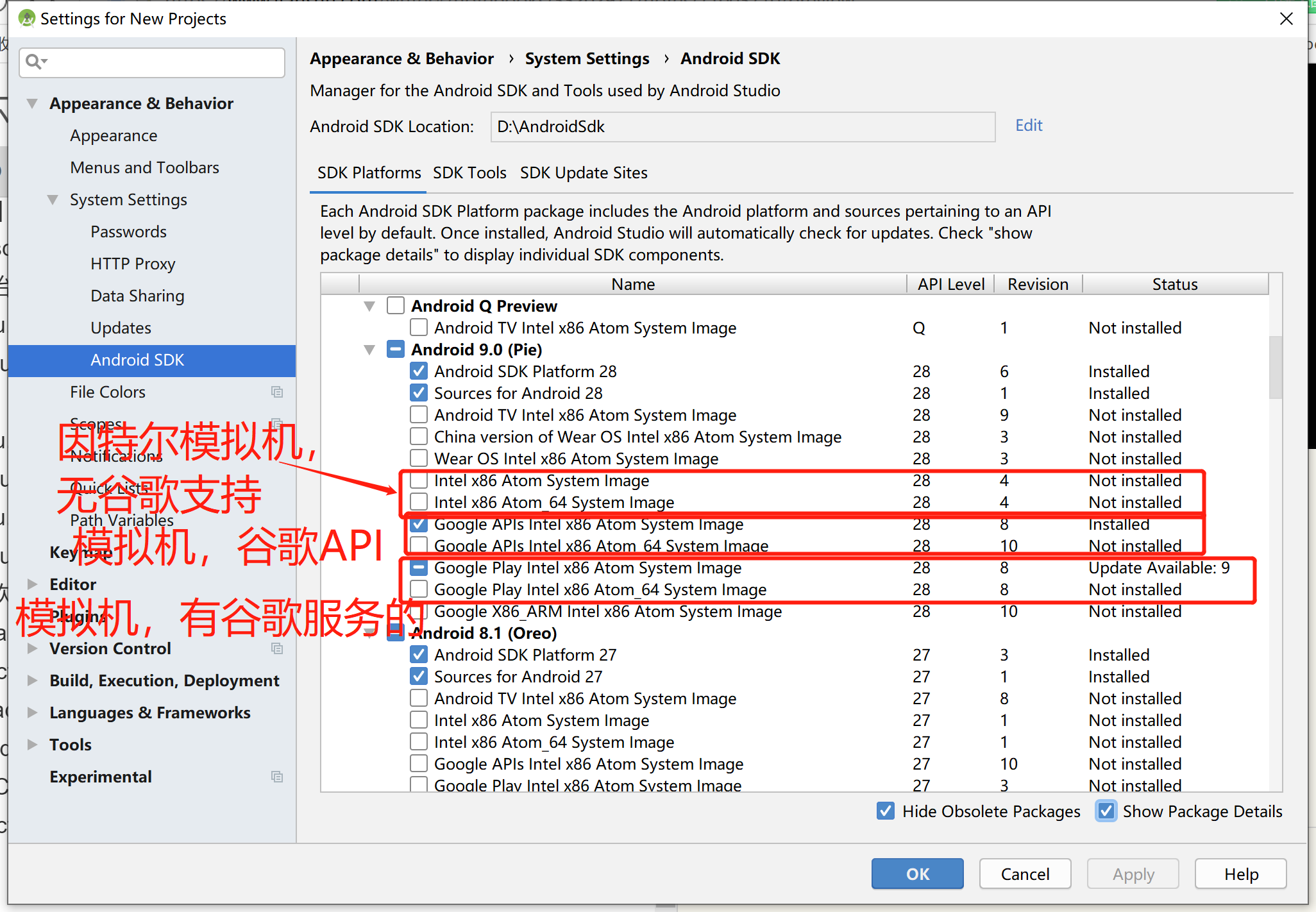
Task: Expand the Tools section
Action: 32,745
